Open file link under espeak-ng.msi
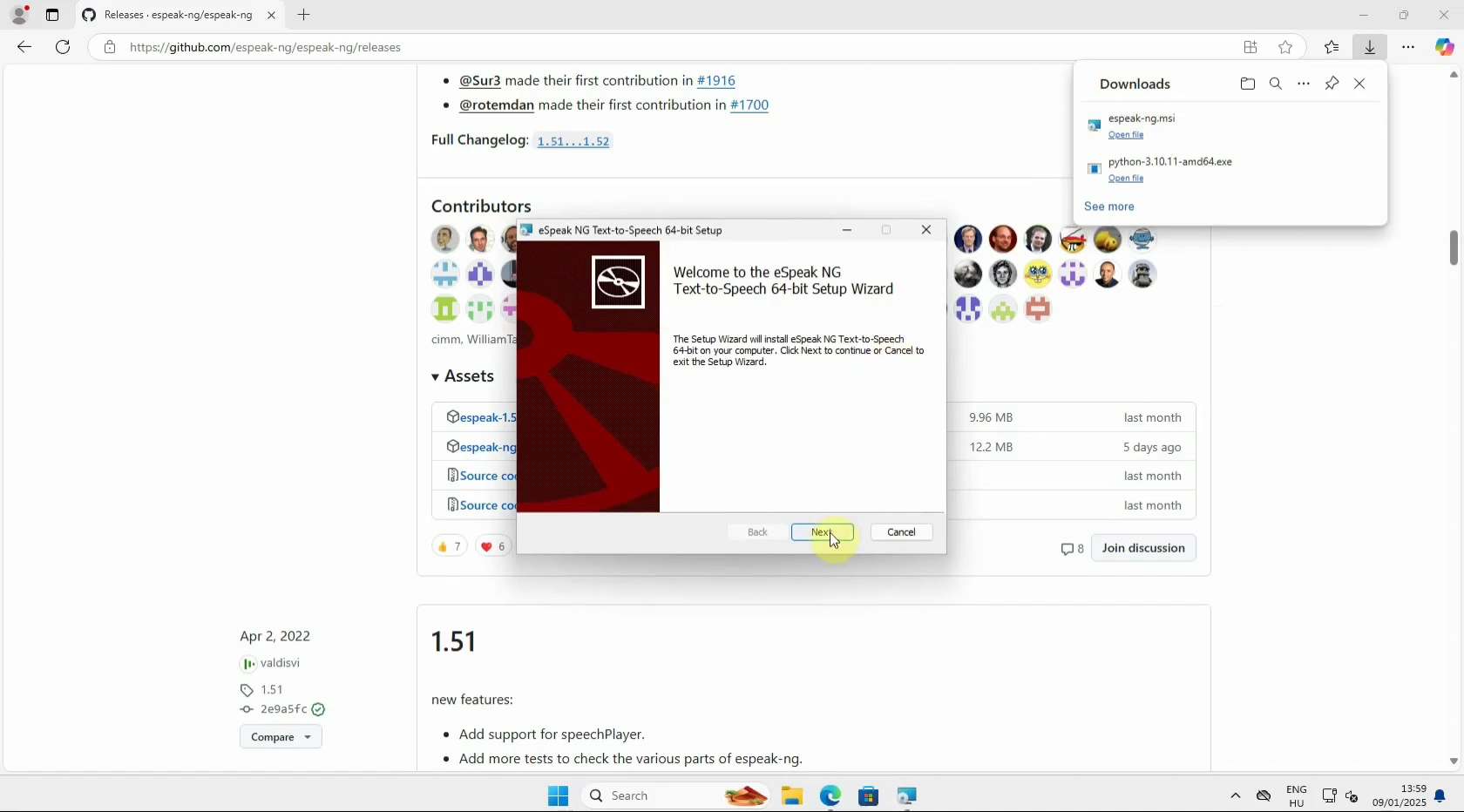 click(1126, 135)
